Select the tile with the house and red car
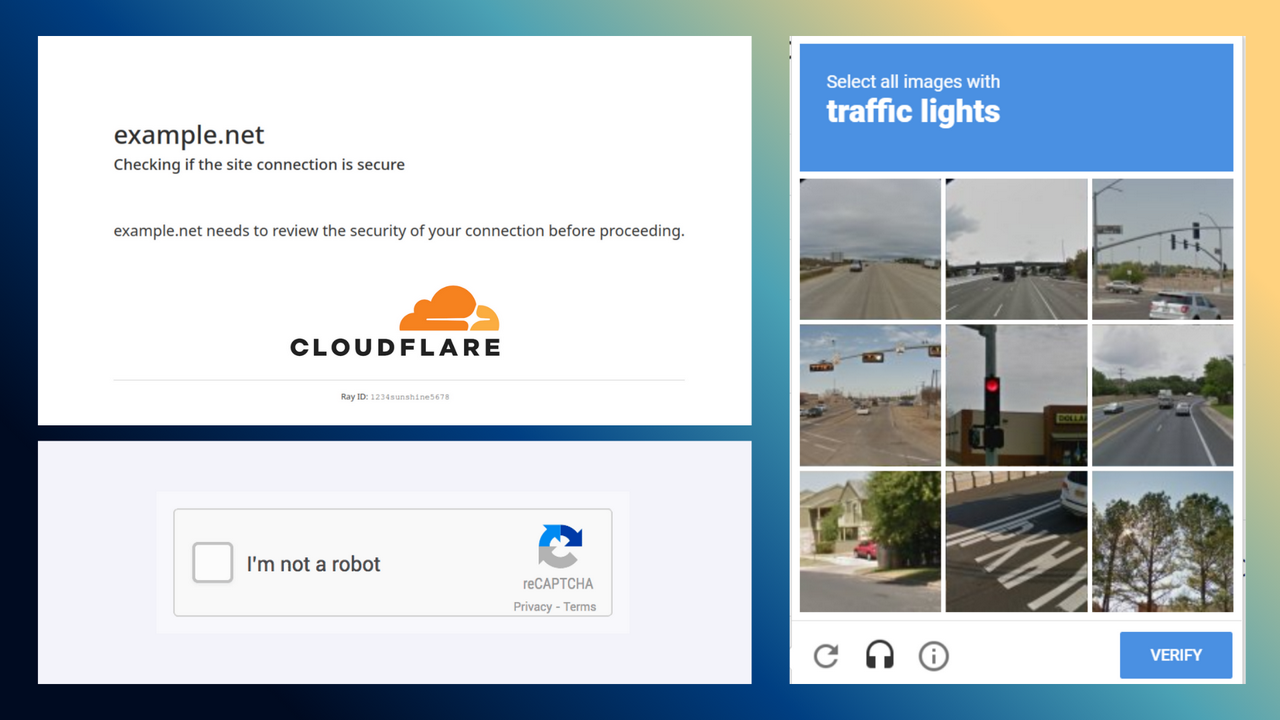Viewport: 1280px width, 720px height. pyautogui.click(x=870, y=541)
